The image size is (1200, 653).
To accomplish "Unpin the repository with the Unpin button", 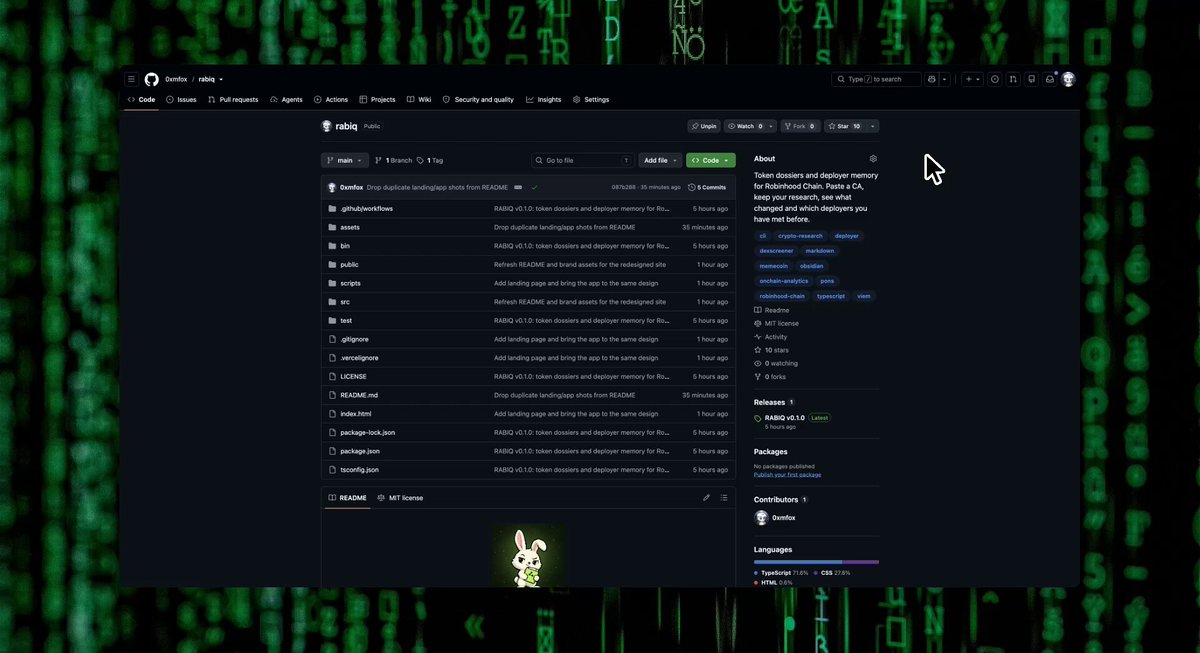I will [x=703, y=126].
